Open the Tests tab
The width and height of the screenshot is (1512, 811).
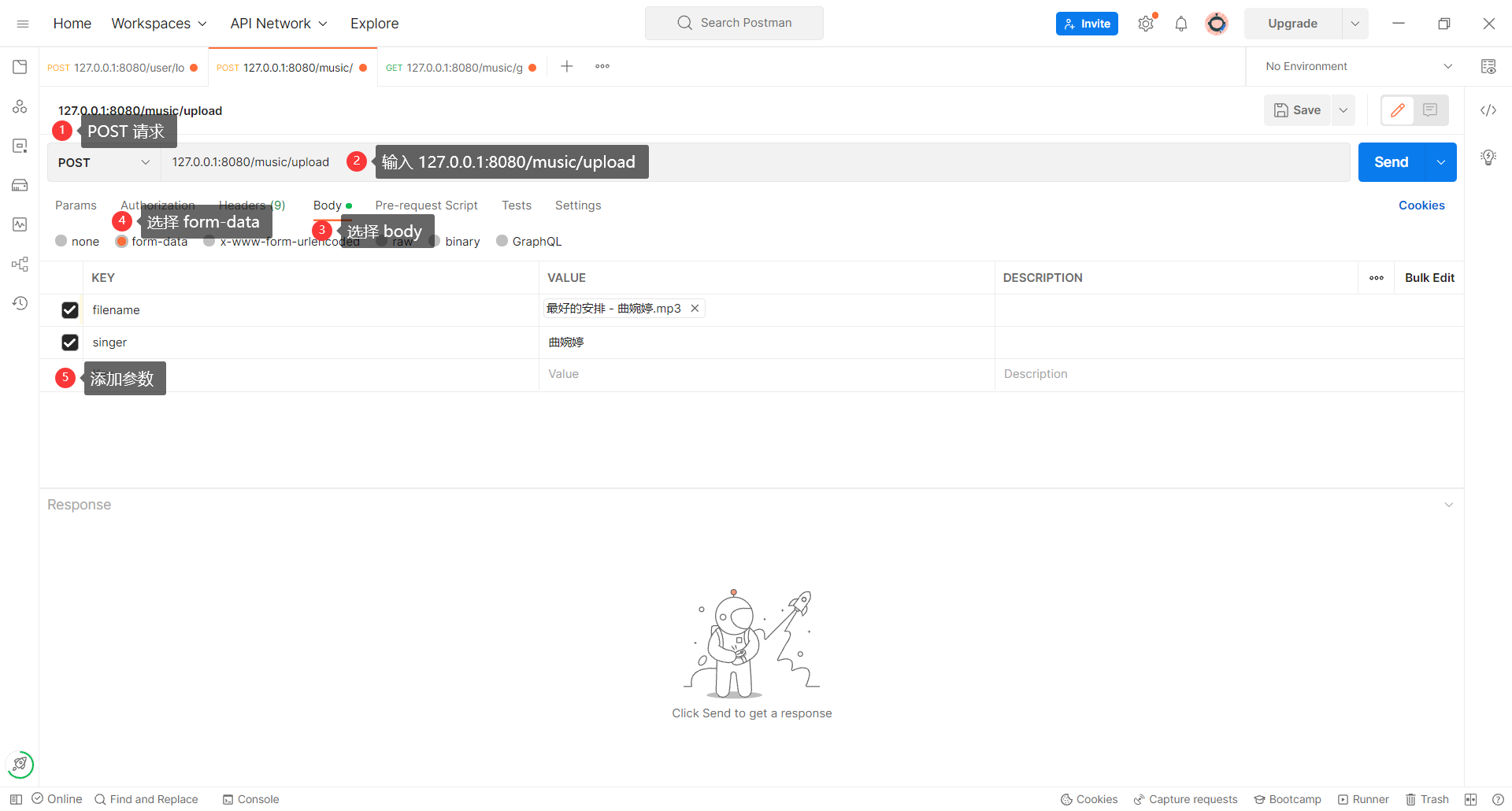(x=517, y=206)
